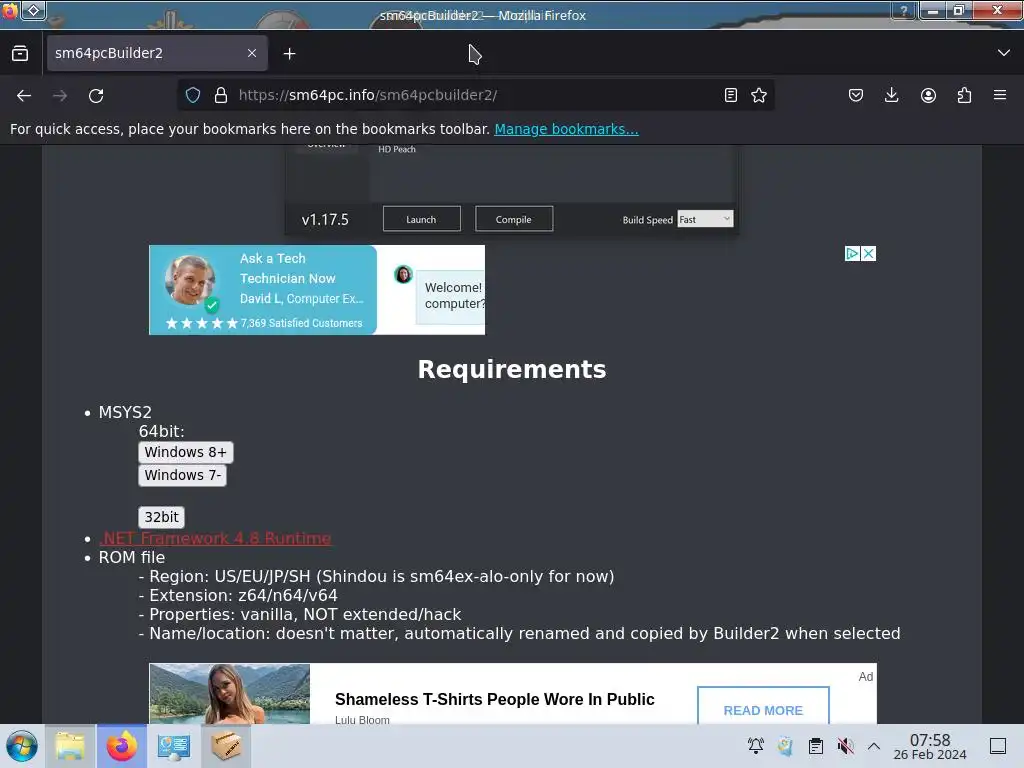Click the AdChoices triangle icon
Screen dimensions: 1024x768
852,253
